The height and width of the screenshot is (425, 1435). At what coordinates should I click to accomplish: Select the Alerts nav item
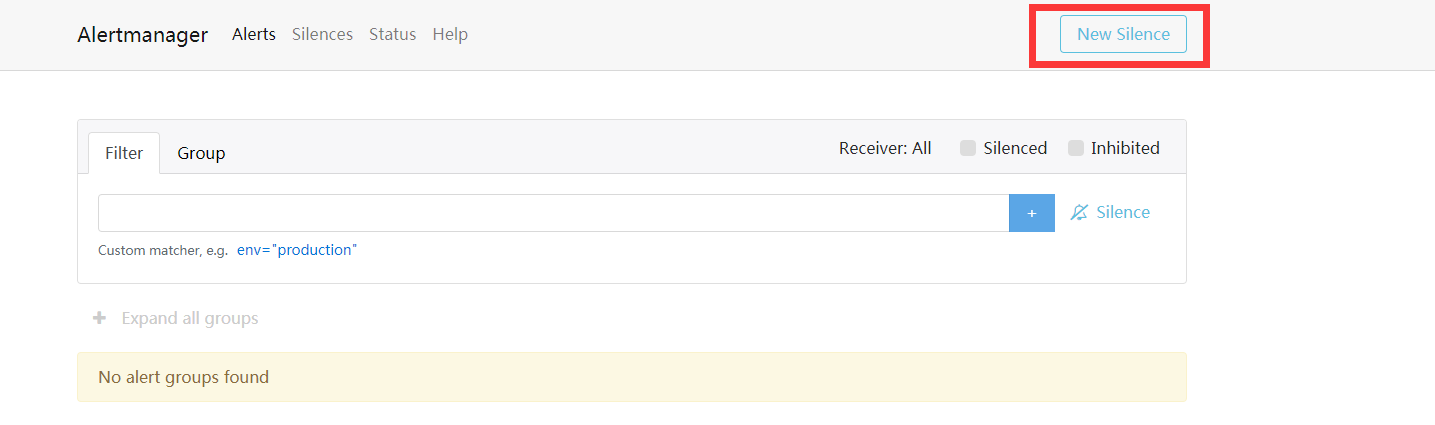click(254, 34)
